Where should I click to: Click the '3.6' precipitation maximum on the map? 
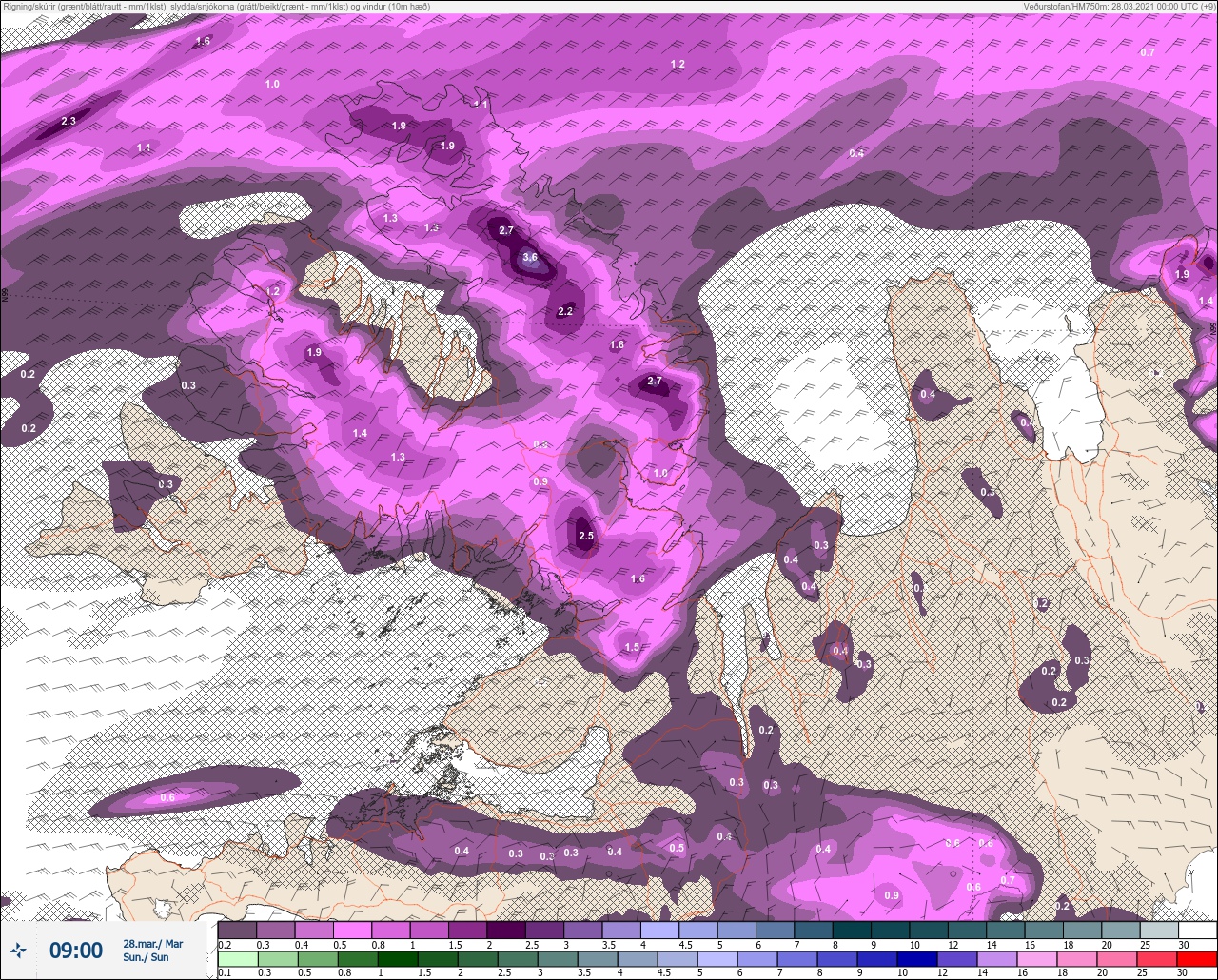tap(530, 257)
